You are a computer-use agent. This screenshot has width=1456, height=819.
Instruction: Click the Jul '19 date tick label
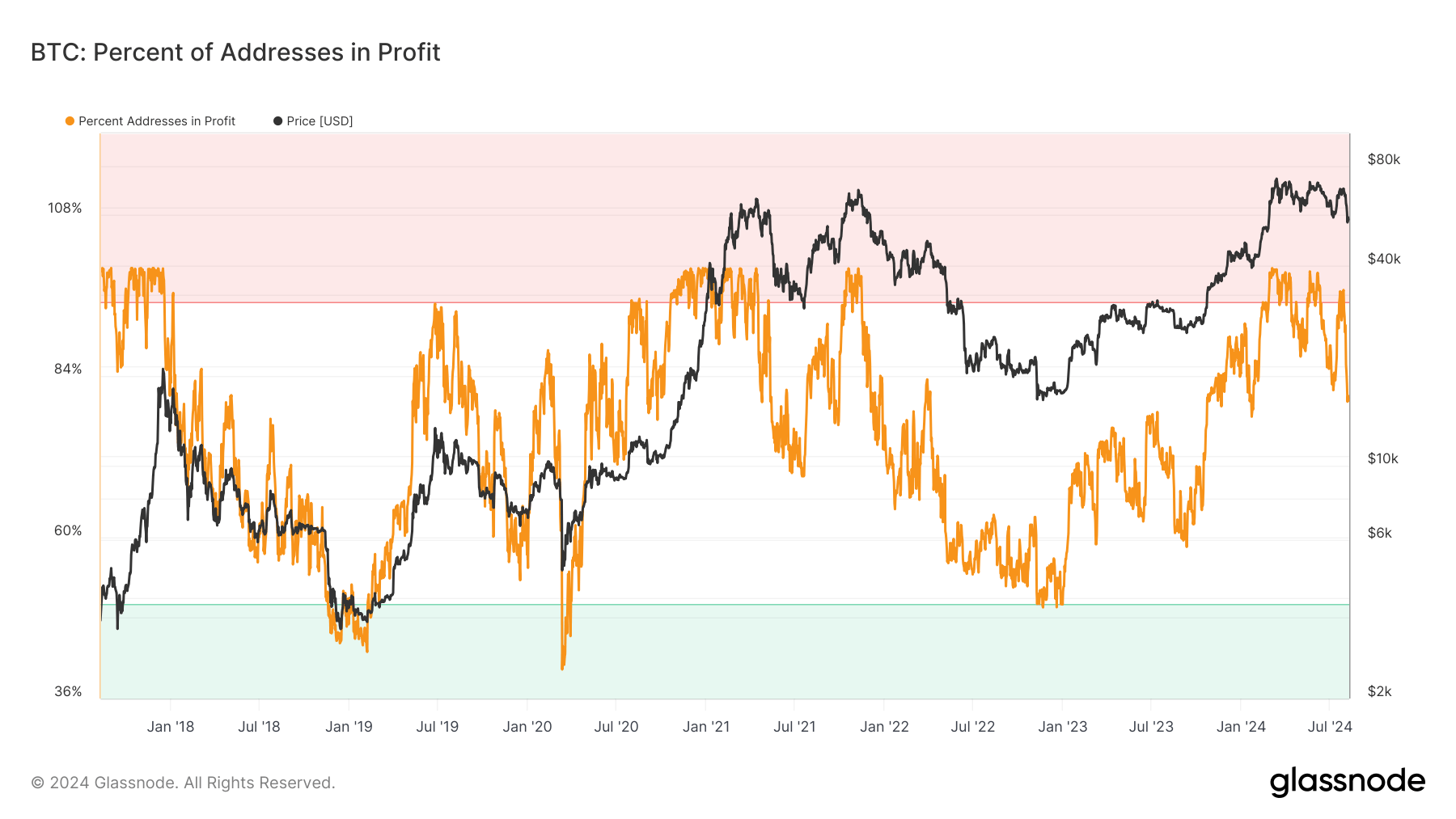point(438,727)
